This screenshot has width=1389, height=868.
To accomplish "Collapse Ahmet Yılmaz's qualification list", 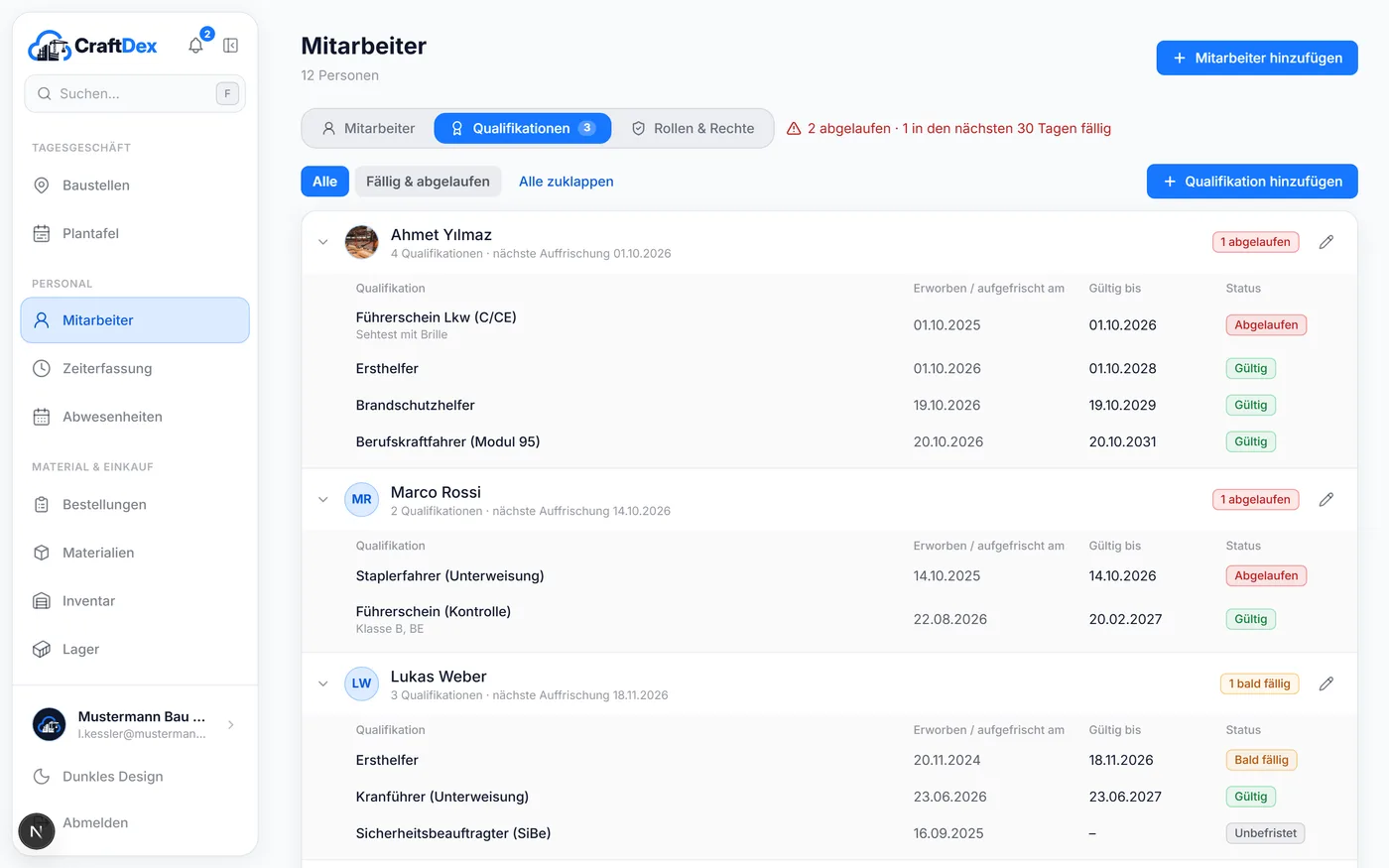I will point(322,242).
